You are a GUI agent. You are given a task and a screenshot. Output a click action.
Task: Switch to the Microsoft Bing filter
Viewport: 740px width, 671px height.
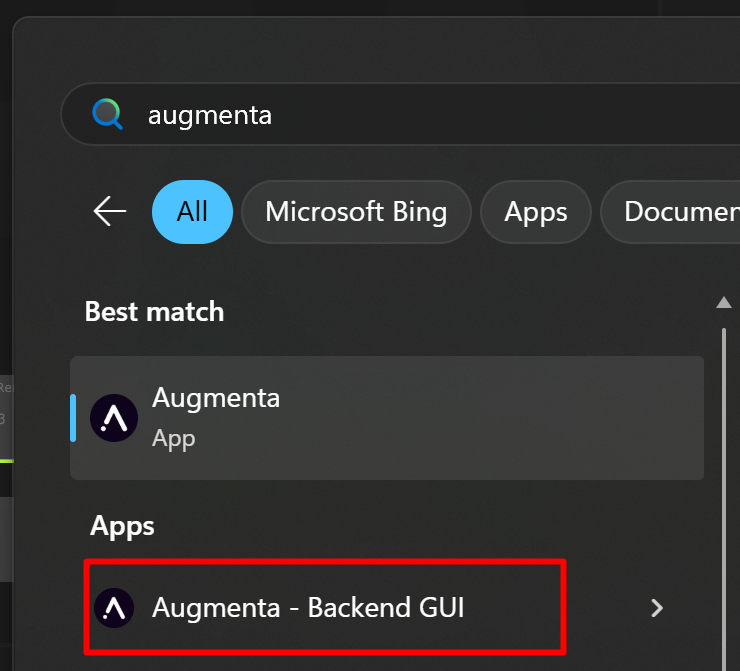[x=356, y=211]
